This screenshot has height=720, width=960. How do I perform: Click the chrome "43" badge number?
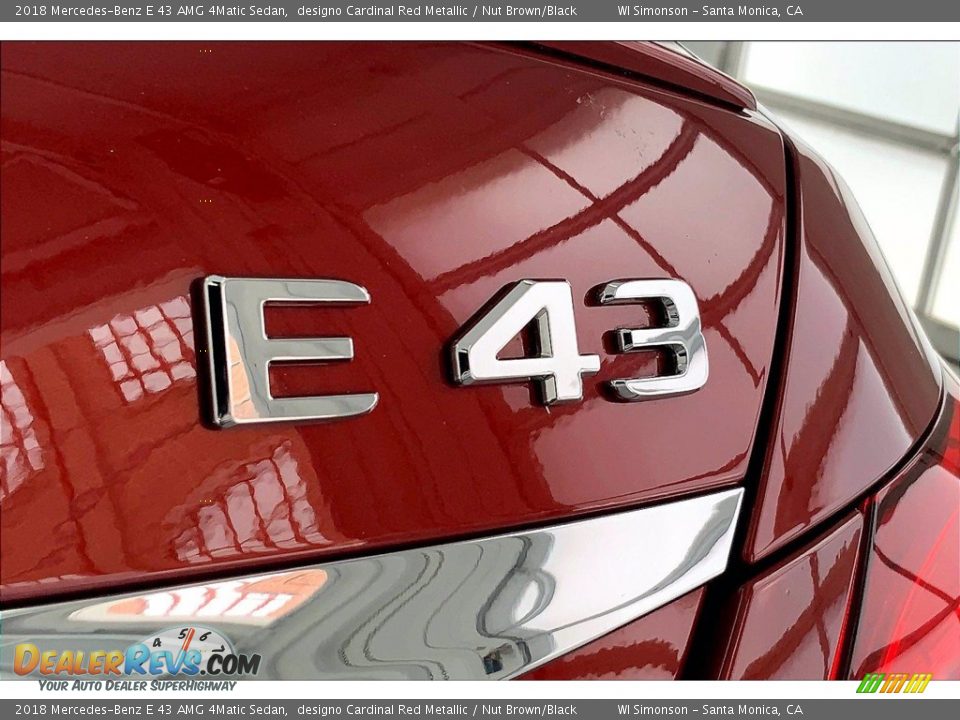pos(580,340)
